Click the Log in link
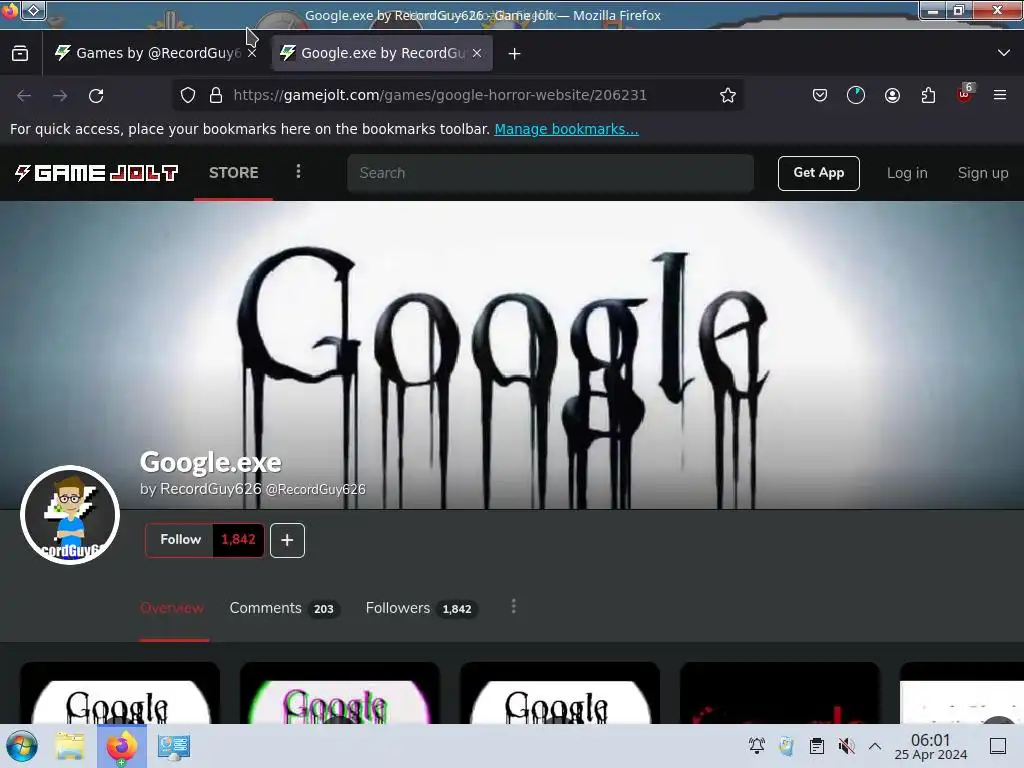 (907, 173)
